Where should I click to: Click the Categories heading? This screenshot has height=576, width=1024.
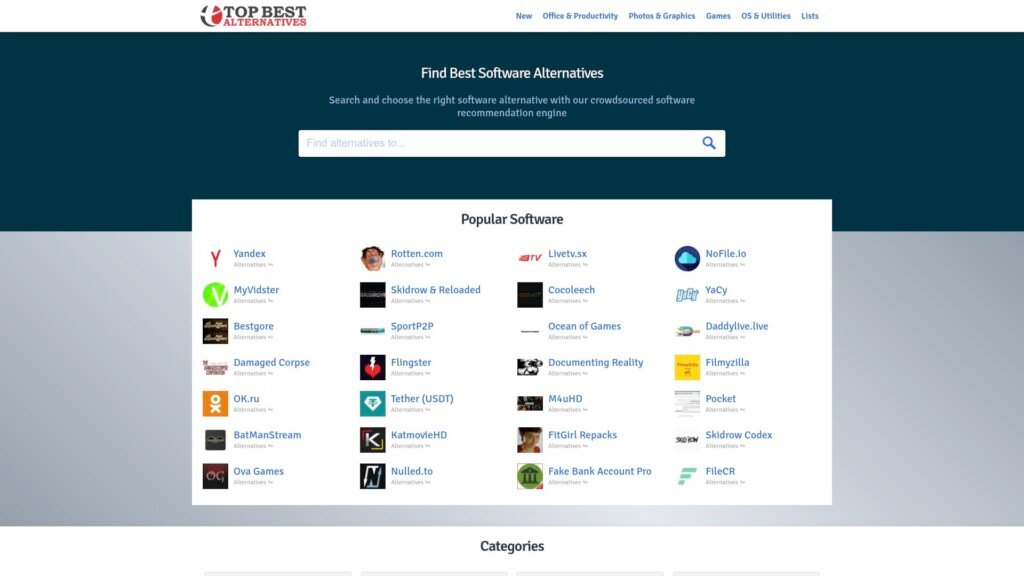(x=512, y=546)
